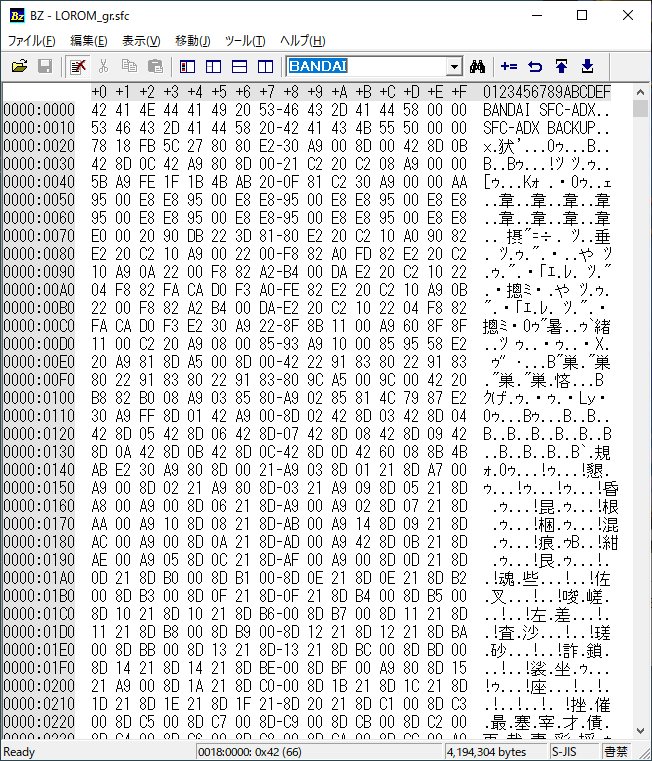This screenshot has width=652, height=761.
Task: Click the jump to file top icon
Action: [561, 66]
